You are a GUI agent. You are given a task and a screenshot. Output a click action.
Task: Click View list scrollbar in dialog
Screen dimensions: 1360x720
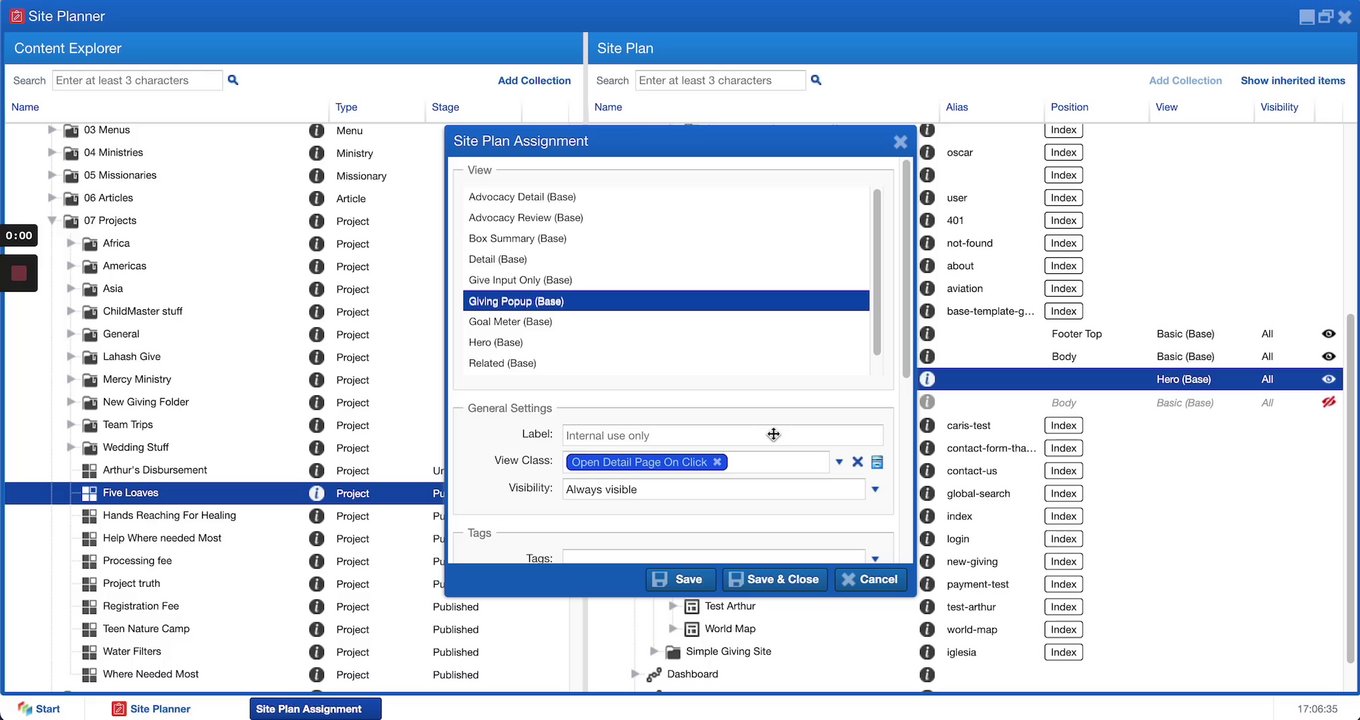pyautogui.click(x=877, y=272)
